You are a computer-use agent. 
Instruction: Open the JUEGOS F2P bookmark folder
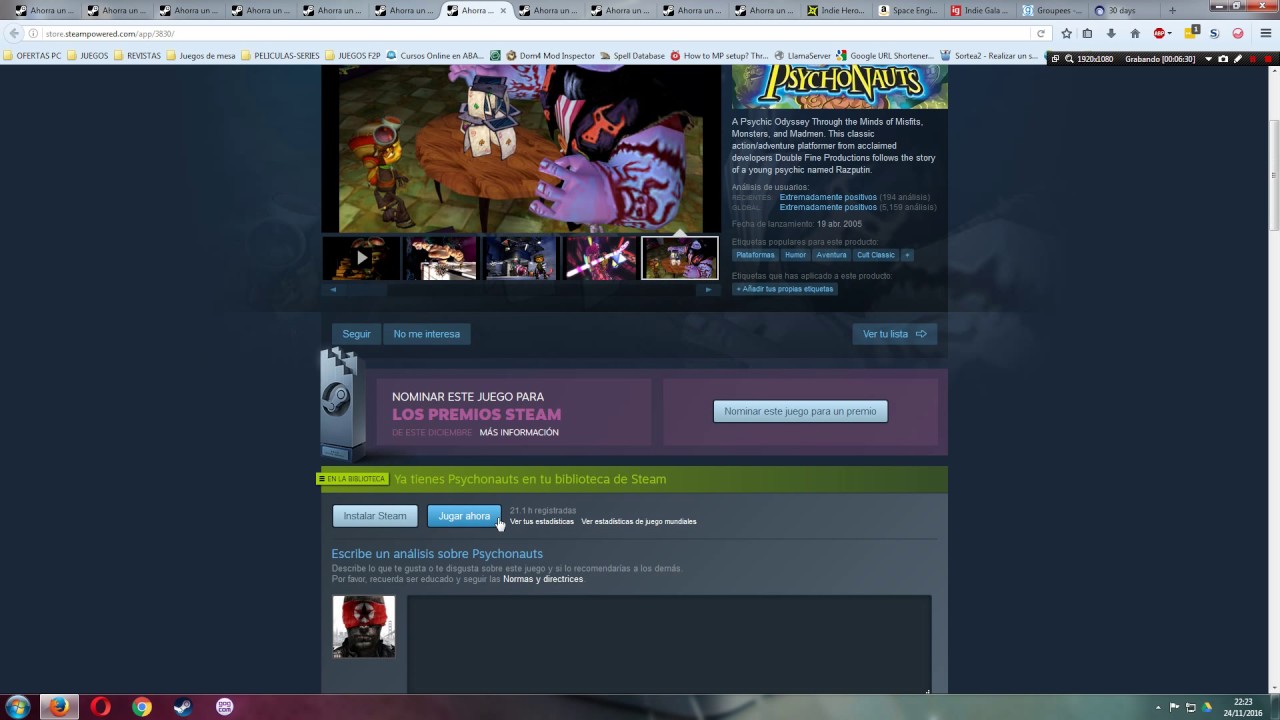(353, 56)
